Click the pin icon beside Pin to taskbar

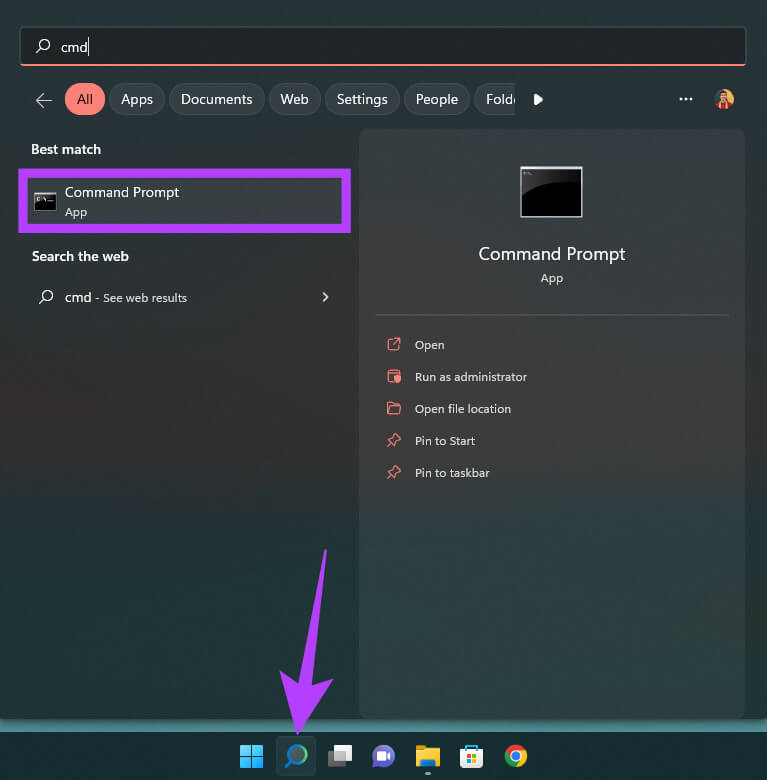tap(394, 472)
